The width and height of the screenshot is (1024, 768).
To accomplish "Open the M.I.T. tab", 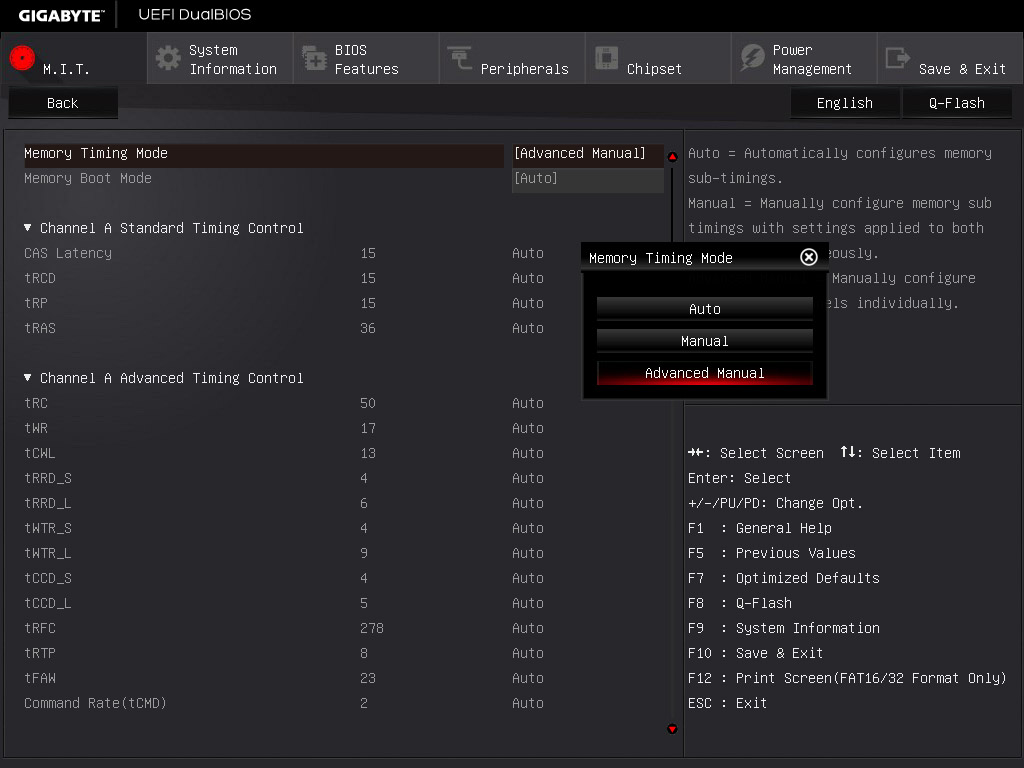I will coord(73,59).
